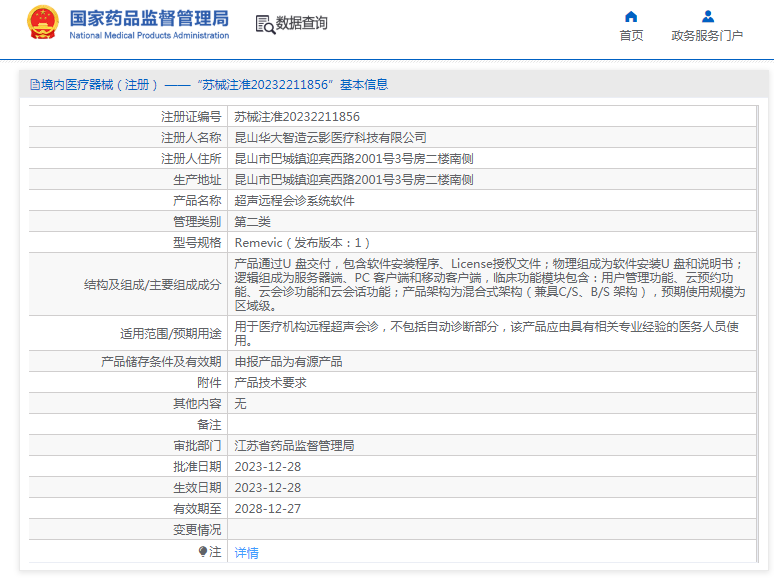Click the model spec Remevic value
Image resolution: width=774 pixels, height=581 pixels.
[x=302, y=242]
